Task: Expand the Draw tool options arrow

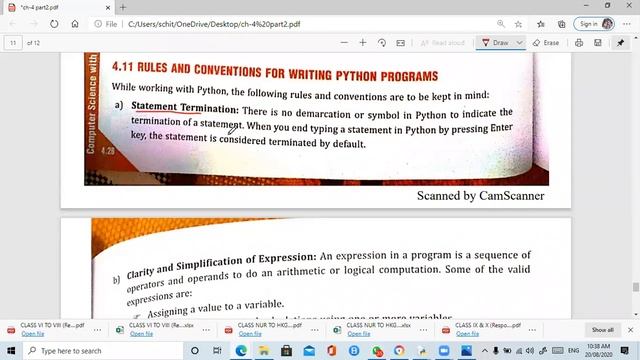Action: pyautogui.click(x=520, y=42)
